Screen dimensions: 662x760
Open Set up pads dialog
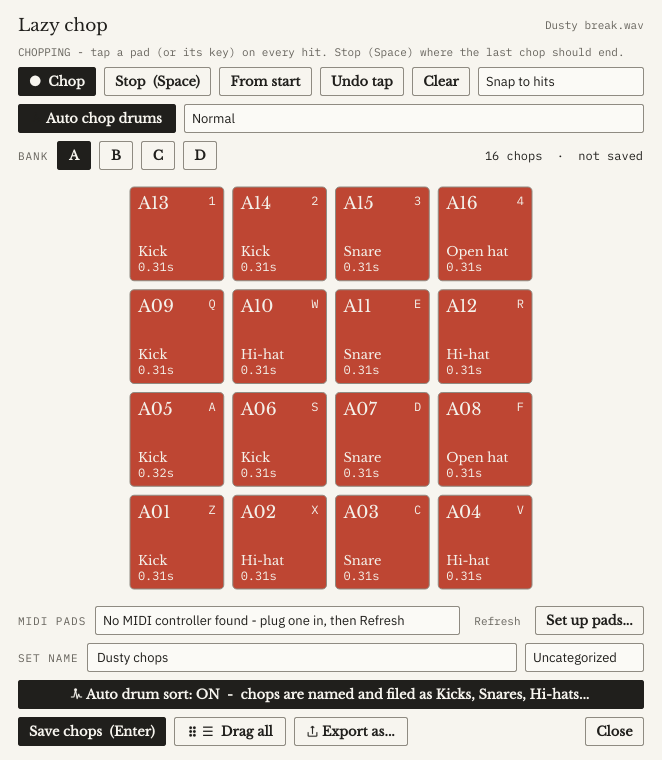pyautogui.click(x=589, y=620)
